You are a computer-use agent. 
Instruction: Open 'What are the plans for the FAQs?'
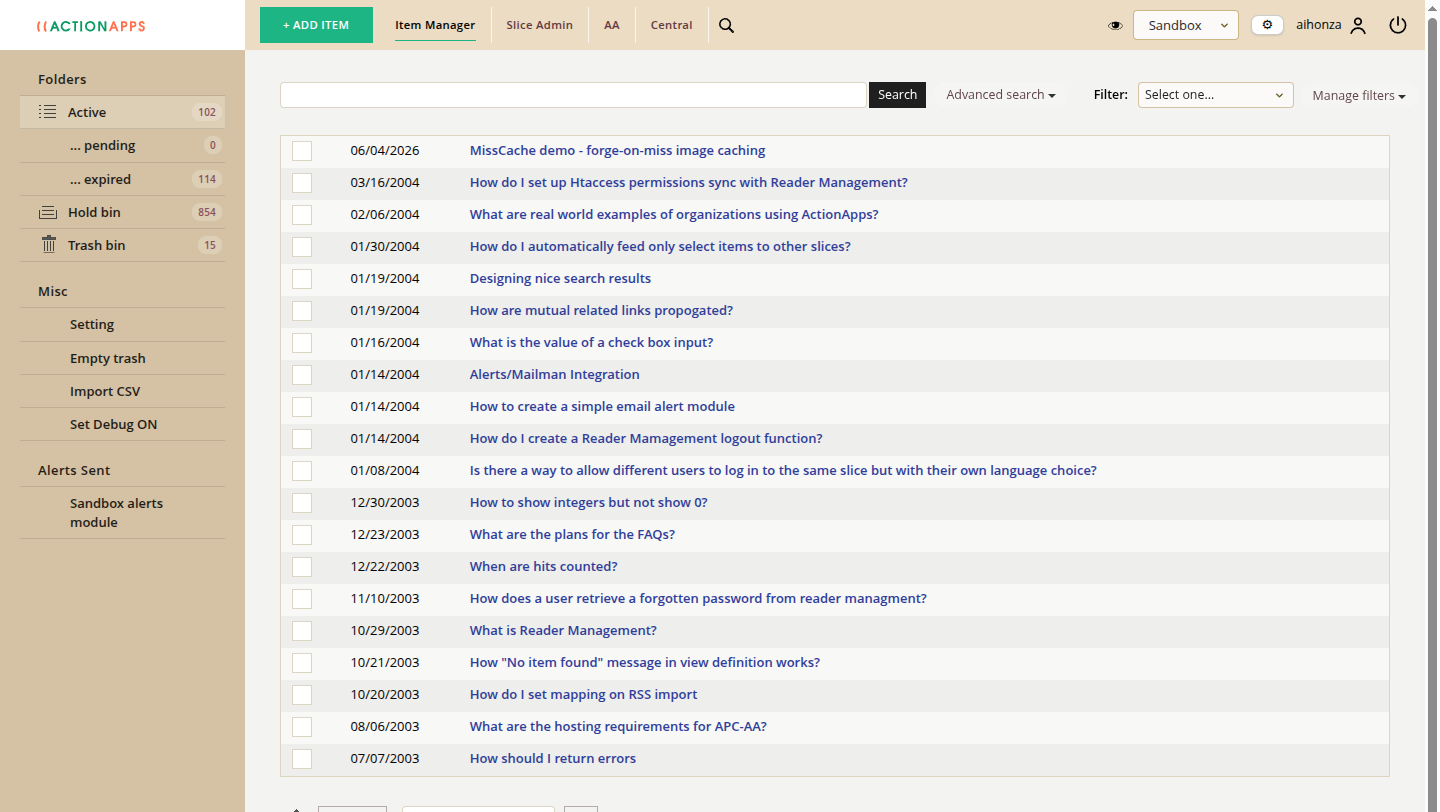tap(572, 535)
